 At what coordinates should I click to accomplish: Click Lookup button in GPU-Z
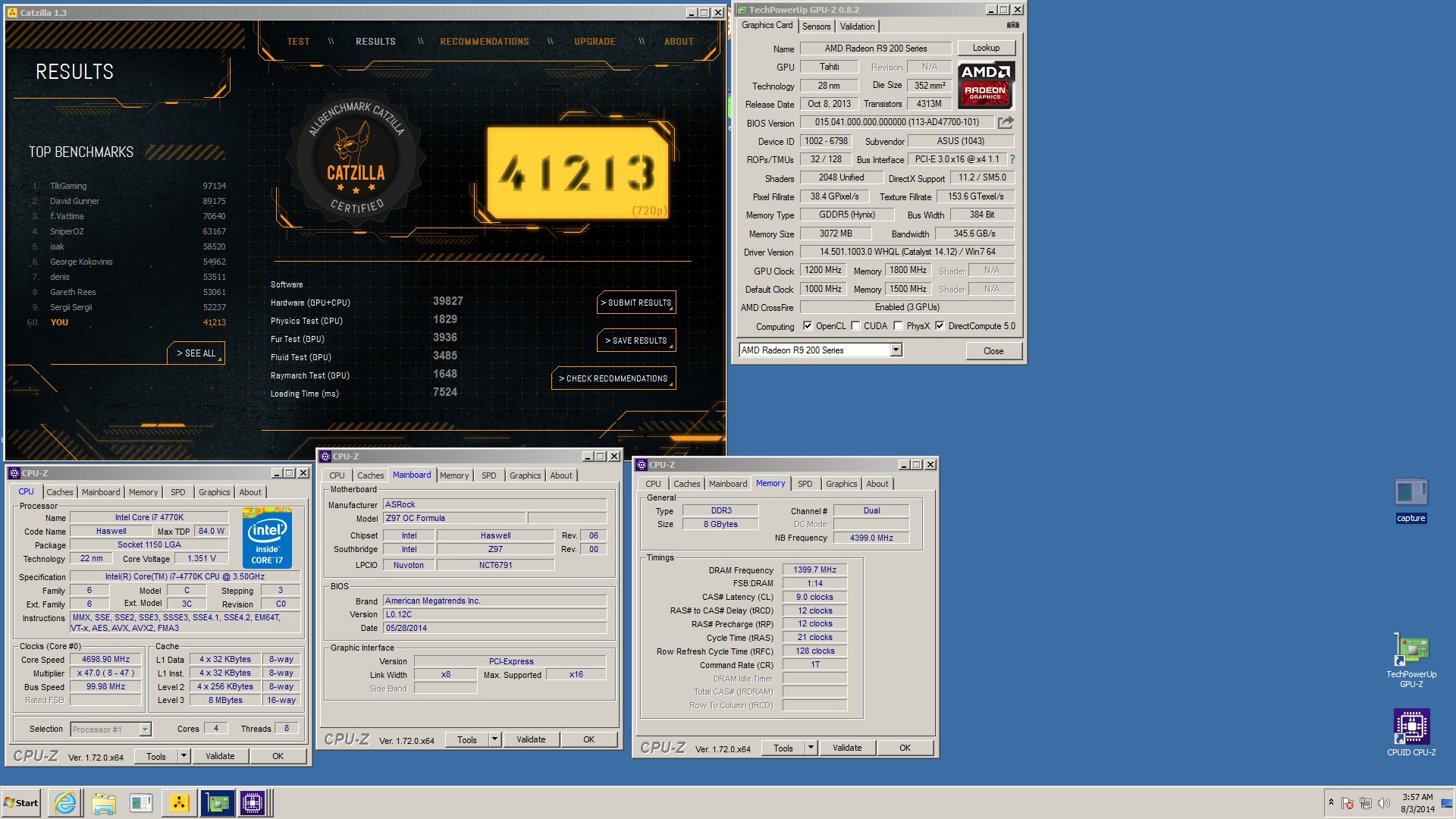986,48
